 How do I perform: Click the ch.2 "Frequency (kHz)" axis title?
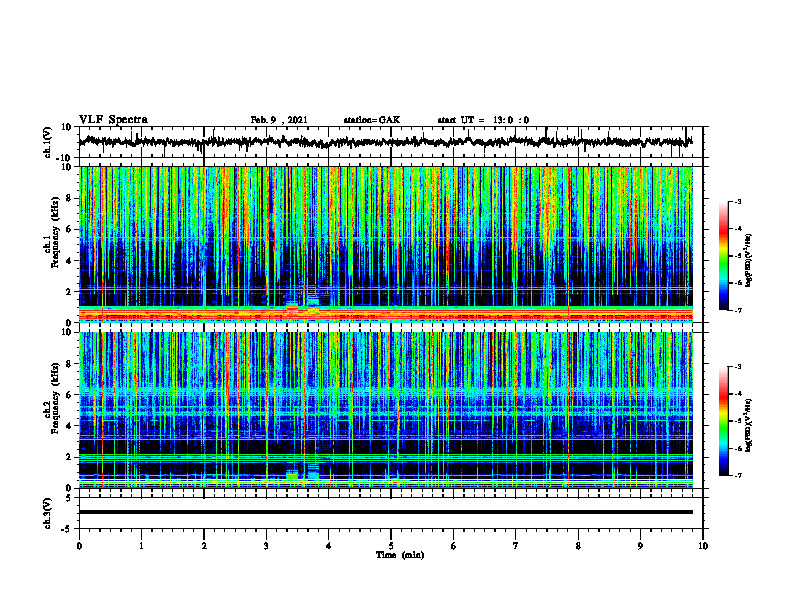click(x=55, y=398)
